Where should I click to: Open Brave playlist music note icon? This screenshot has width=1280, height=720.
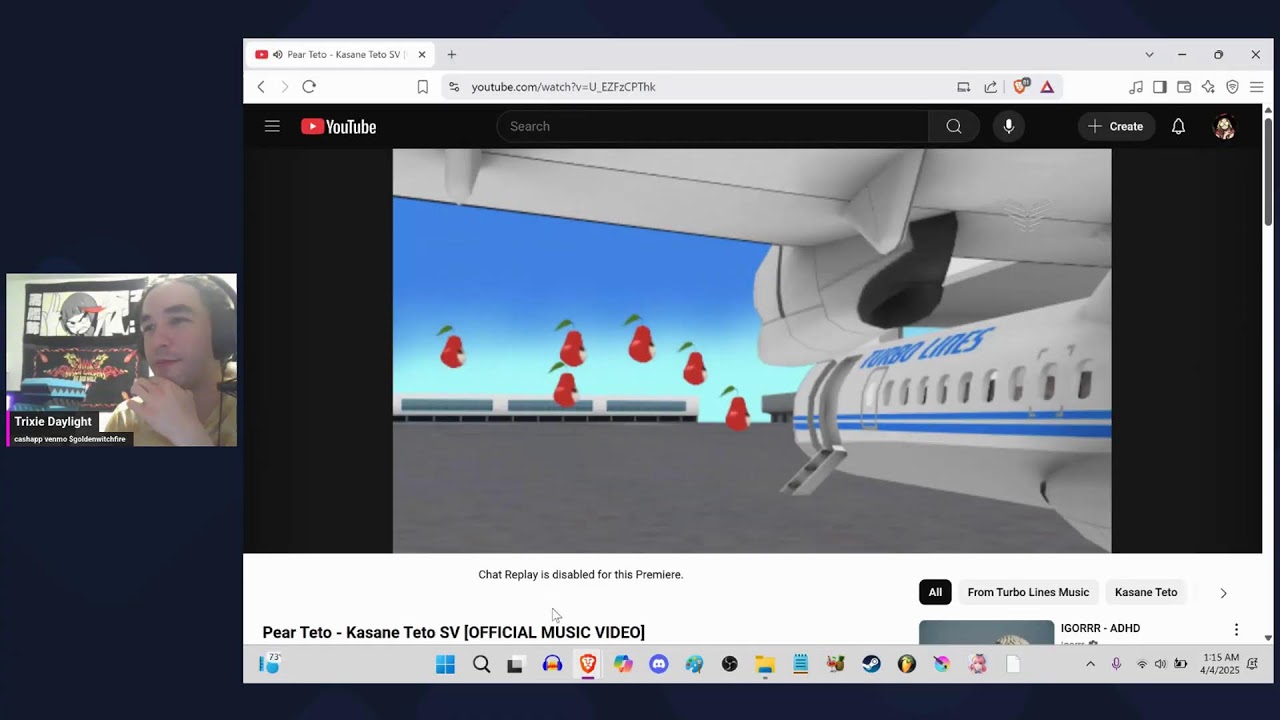click(x=1136, y=87)
